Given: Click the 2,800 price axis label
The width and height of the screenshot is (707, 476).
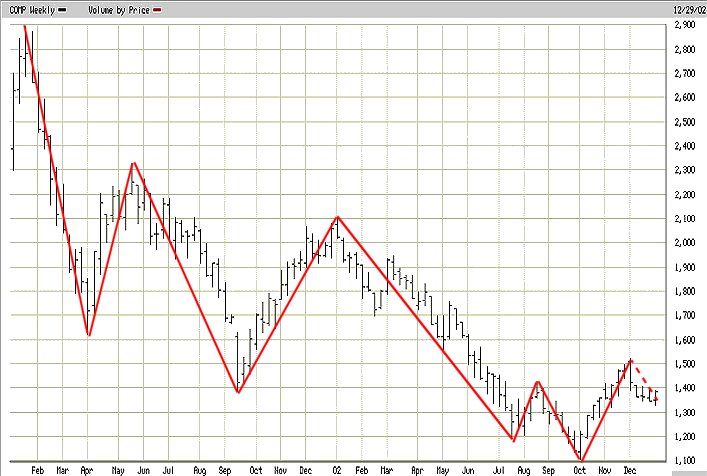Looking at the screenshot, I should point(685,49).
